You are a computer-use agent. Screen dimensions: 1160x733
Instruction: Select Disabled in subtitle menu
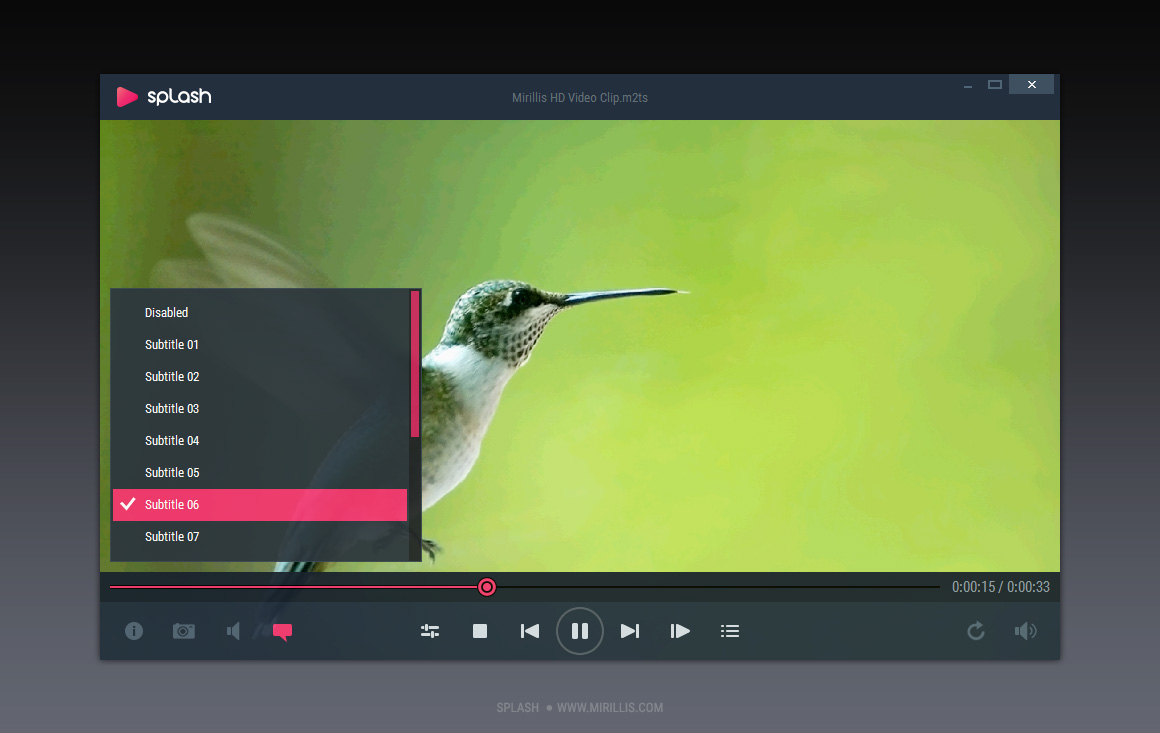point(260,313)
